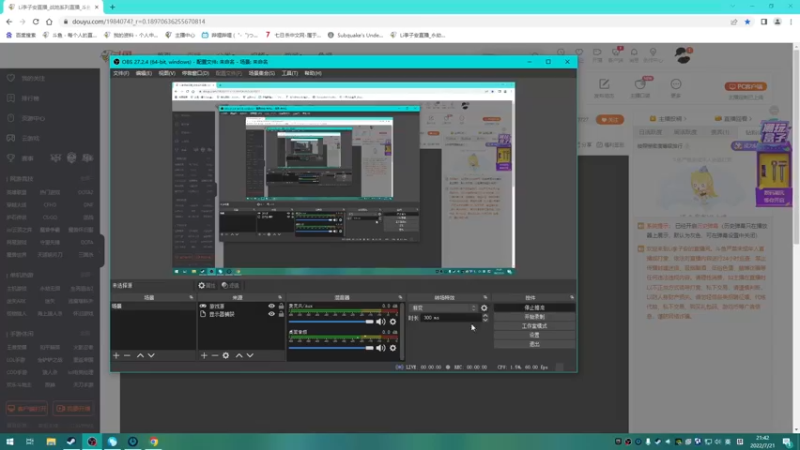
Task: Click the Exit button in OBS controls
Action: click(x=534, y=344)
